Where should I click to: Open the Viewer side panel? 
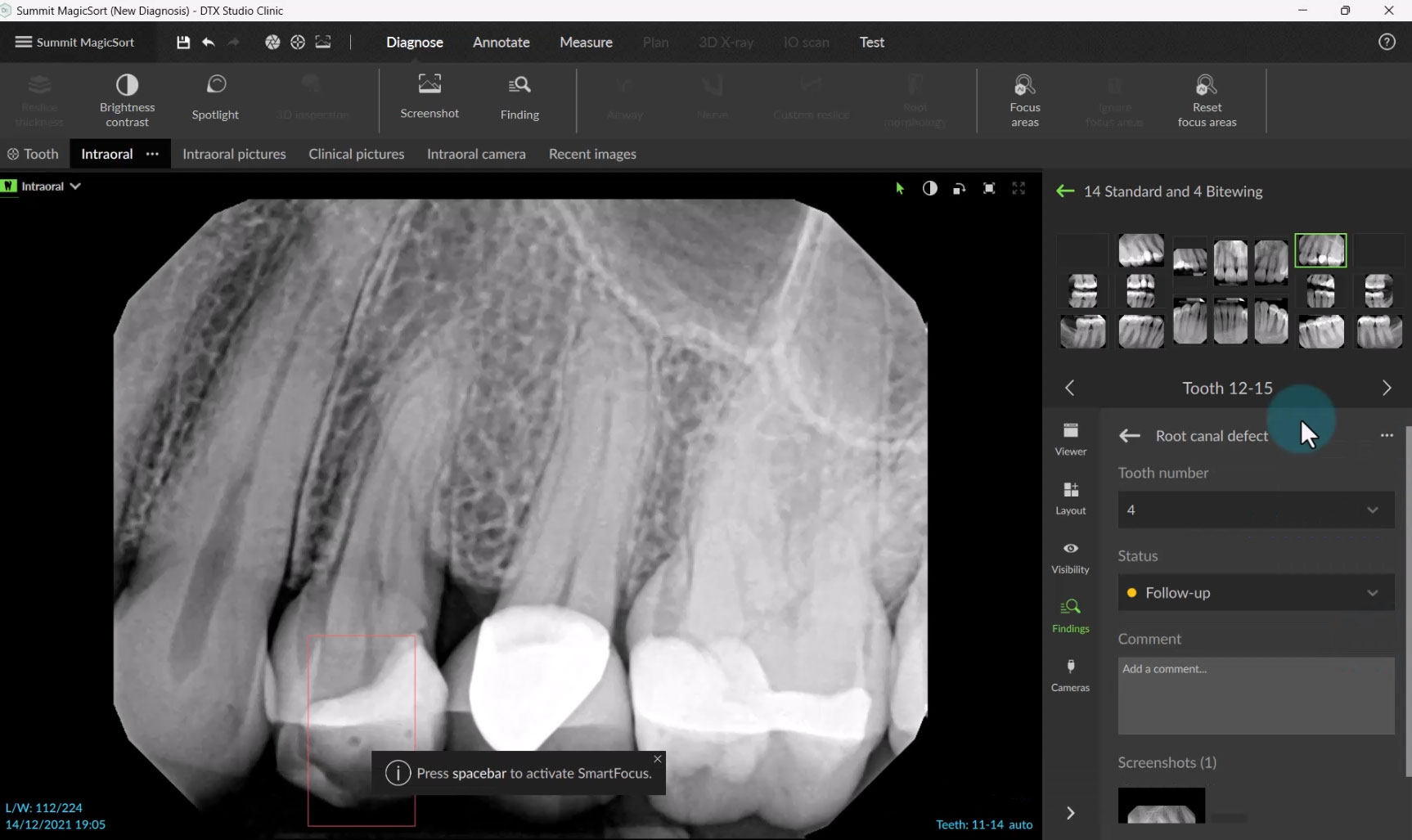point(1071,439)
